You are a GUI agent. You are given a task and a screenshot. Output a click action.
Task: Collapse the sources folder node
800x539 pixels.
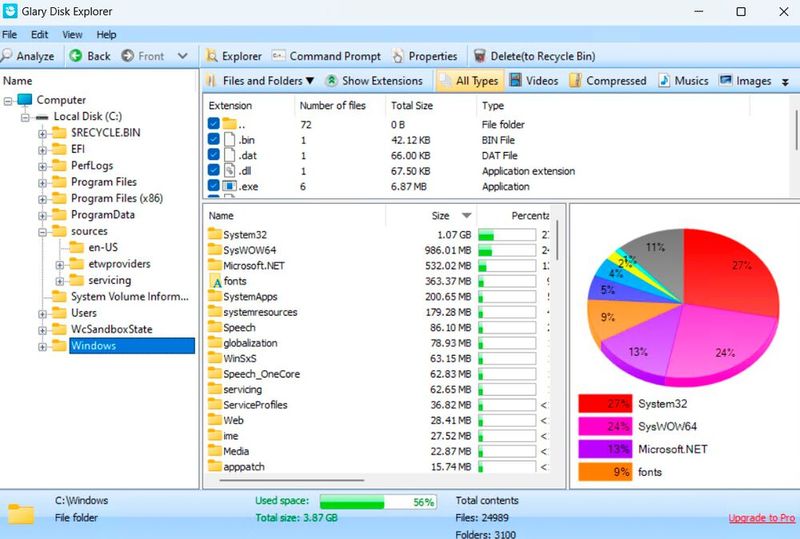42,232
